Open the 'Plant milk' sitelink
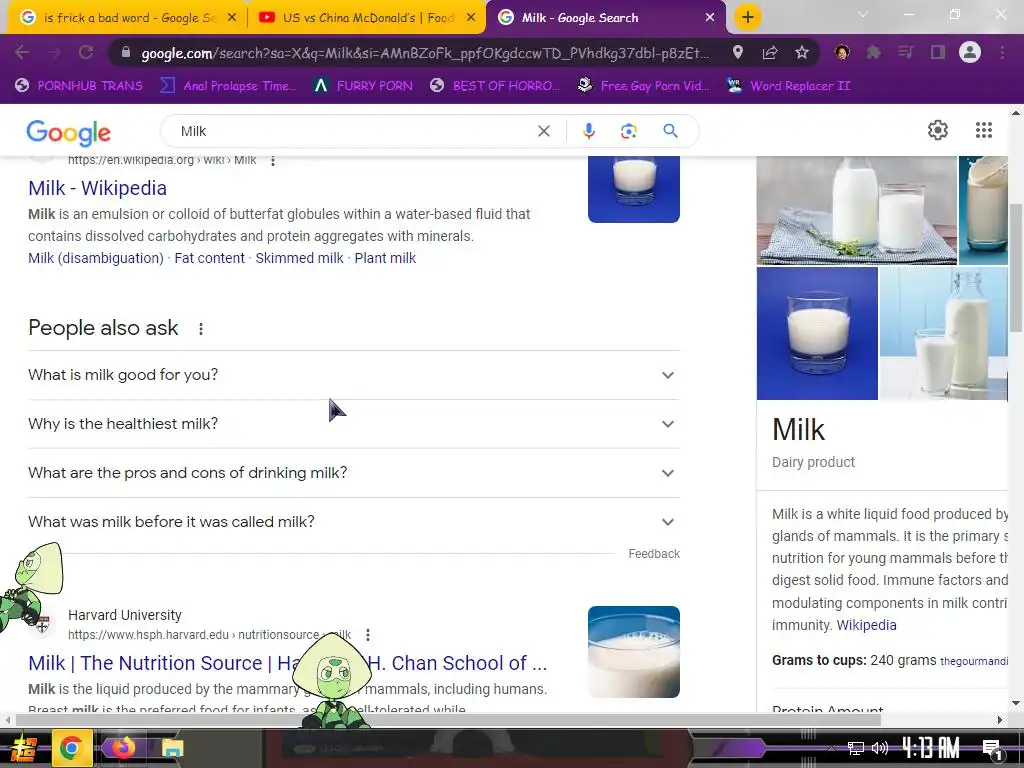 pos(385,258)
